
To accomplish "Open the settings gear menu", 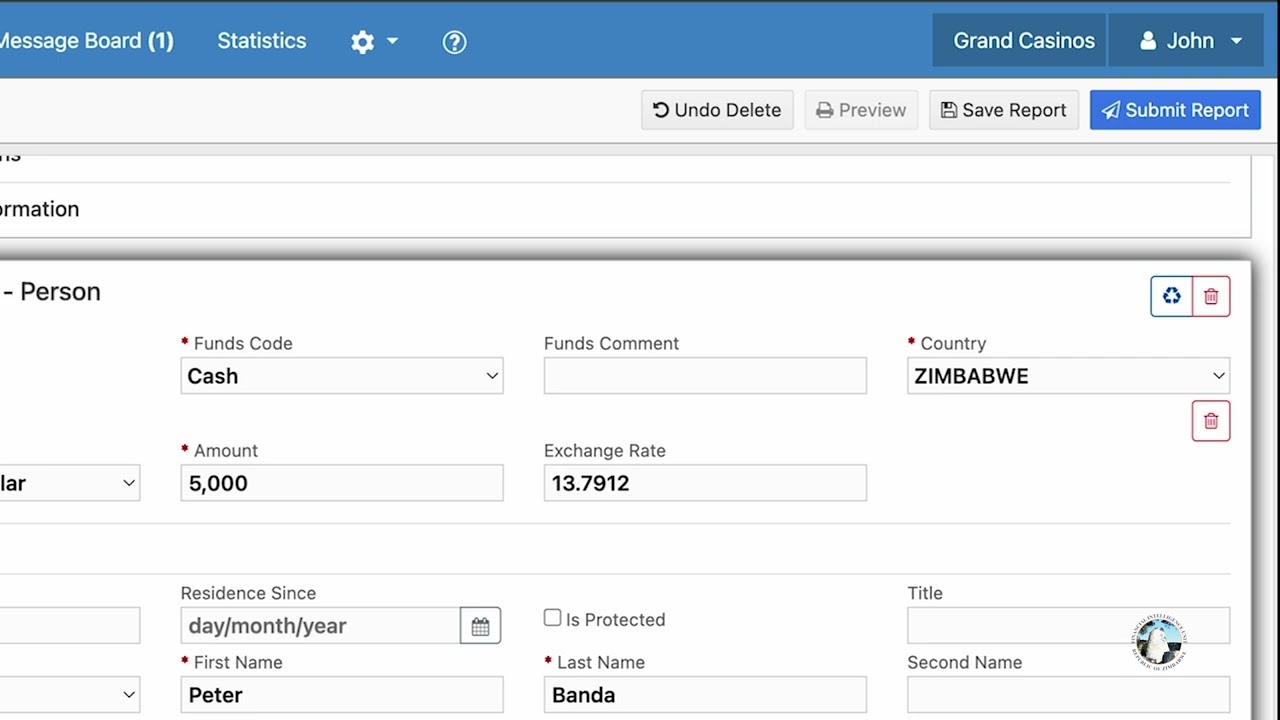I will [x=374, y=41].
